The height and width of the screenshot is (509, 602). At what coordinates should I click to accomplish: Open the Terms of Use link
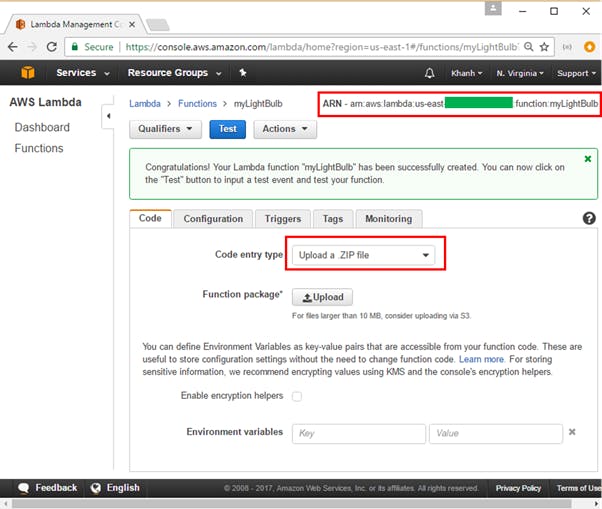tap(579, 488)
